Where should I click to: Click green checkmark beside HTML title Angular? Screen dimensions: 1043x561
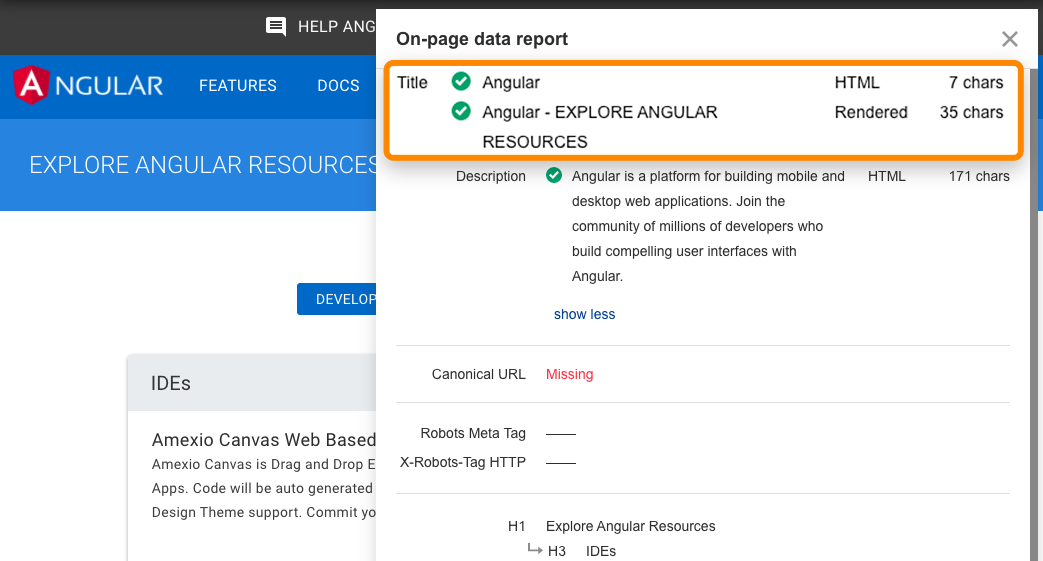click(x=461, y=82)
